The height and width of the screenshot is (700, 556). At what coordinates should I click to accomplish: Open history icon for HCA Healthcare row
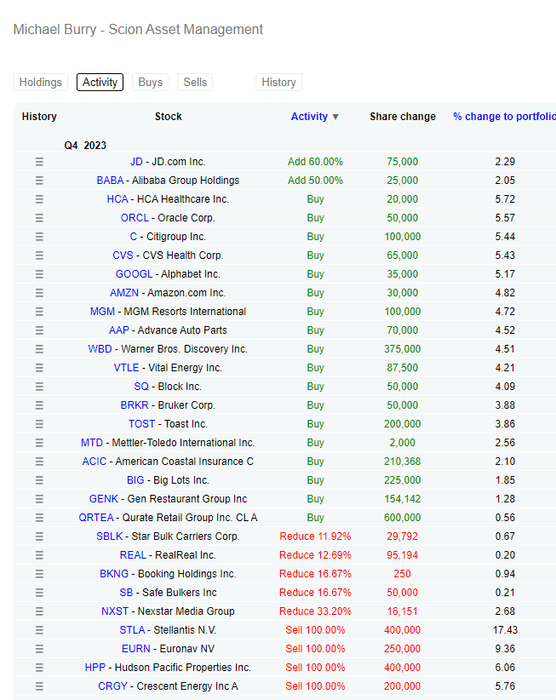coord(39,199)
